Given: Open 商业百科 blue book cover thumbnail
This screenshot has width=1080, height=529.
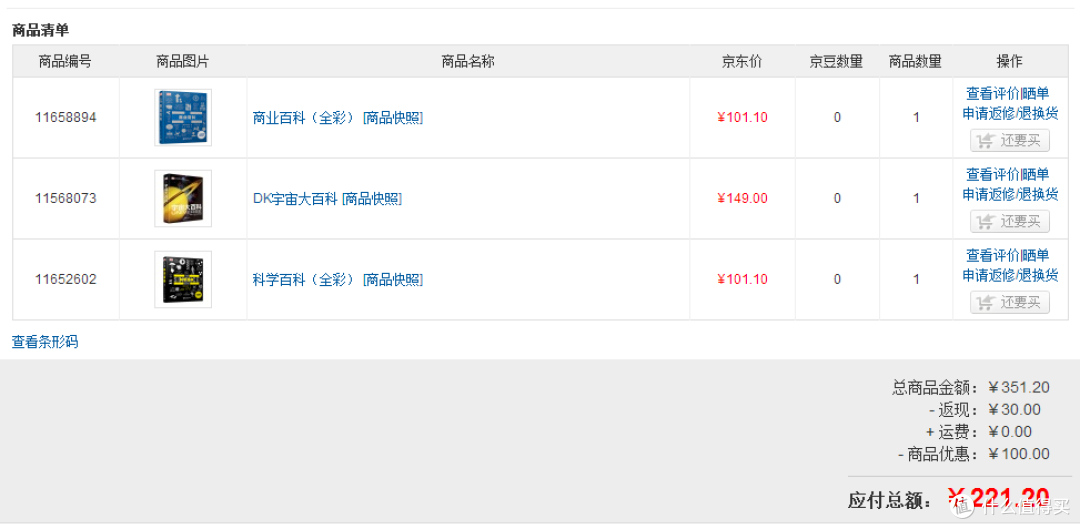Looking at the screenshot, I should [x=183, y=117].
